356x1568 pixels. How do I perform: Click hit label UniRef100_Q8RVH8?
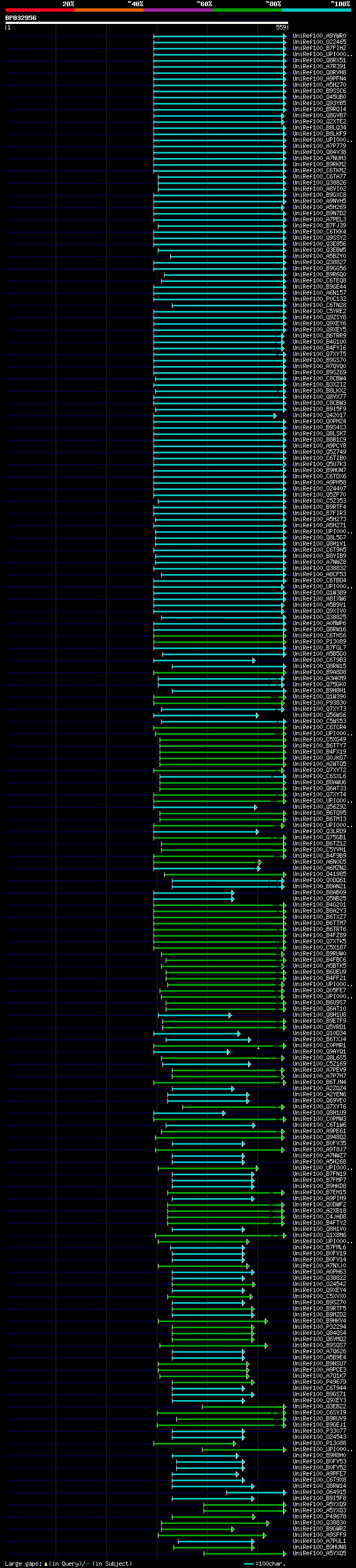pyautogui.click(x=319, y=72)
